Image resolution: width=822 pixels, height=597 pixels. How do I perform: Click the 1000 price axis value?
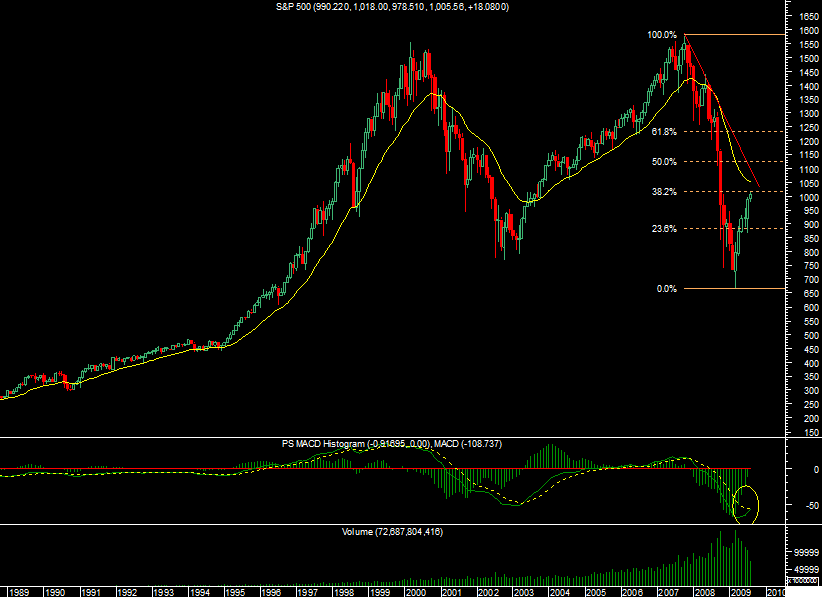(809, 197)
